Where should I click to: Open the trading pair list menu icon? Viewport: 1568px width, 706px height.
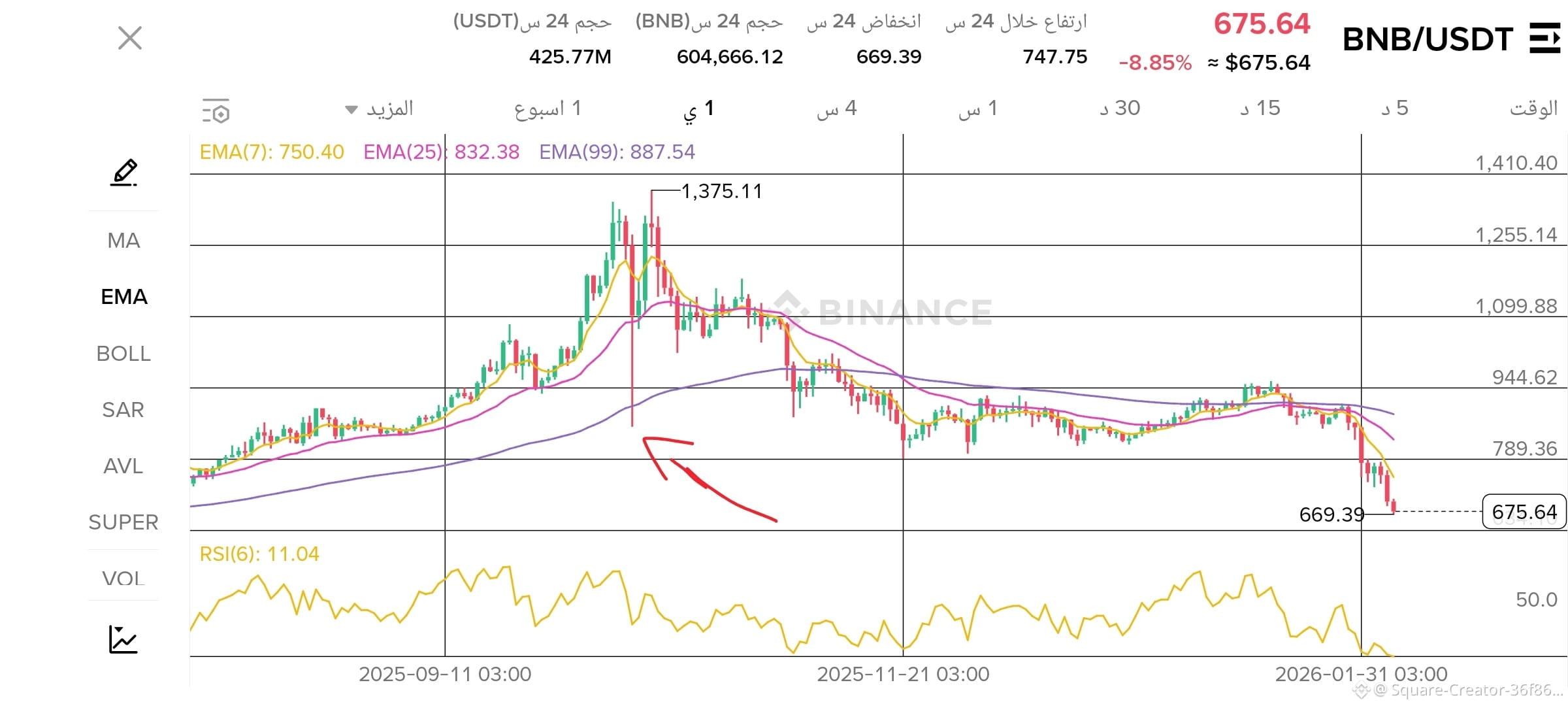[1544, 38]
